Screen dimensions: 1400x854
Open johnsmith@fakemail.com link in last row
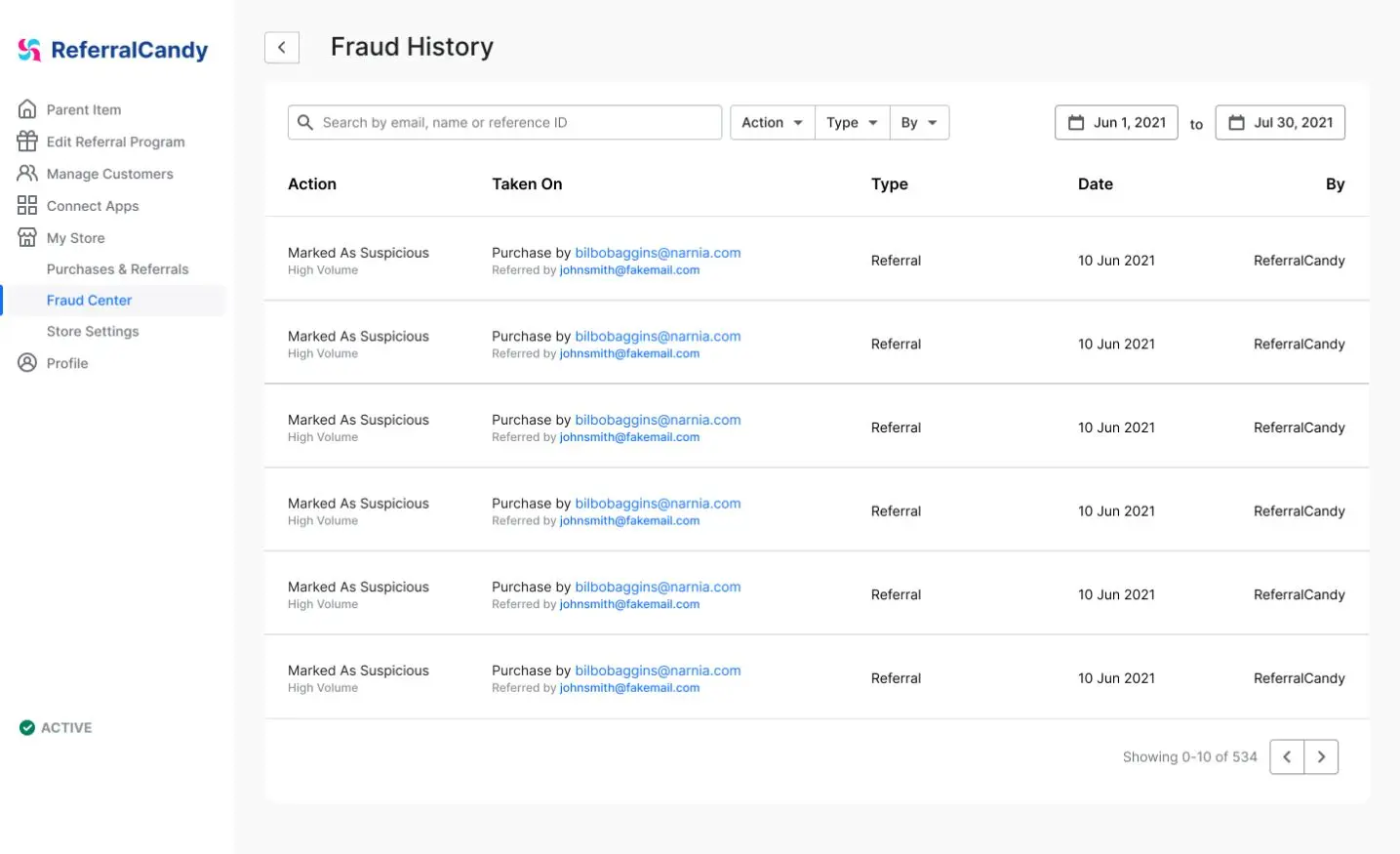pyautogui.click(x=629, y=688)
